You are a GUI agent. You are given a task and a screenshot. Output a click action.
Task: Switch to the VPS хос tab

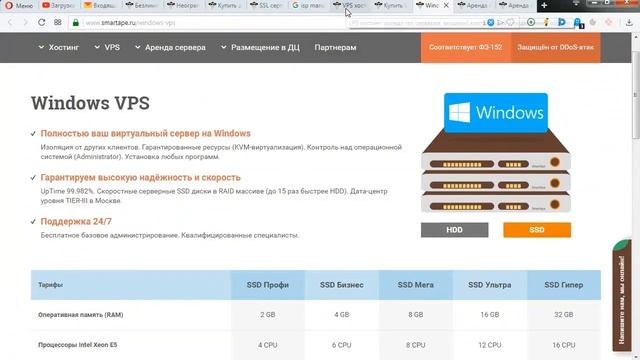[349, 6]
